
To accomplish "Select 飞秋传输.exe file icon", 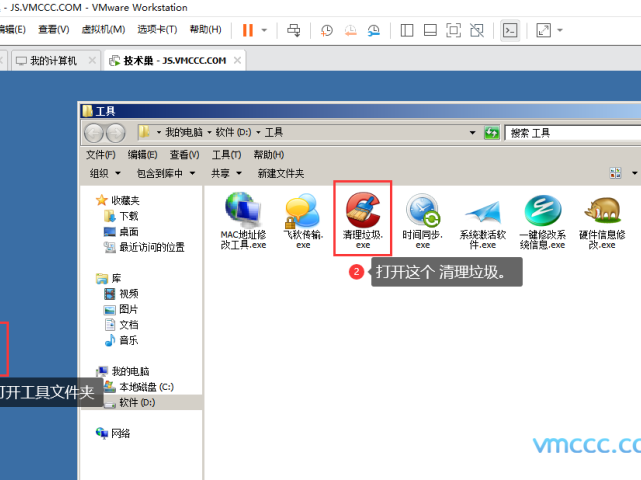I will pos(303,221).
